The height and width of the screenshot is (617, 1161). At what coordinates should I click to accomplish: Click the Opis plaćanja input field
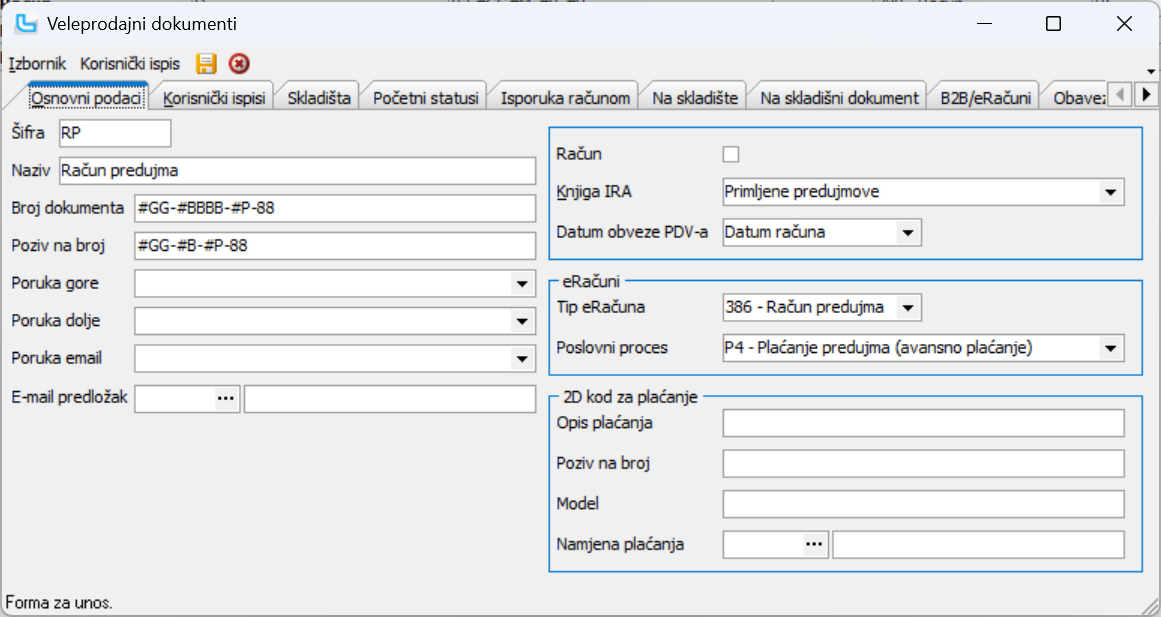923,423
